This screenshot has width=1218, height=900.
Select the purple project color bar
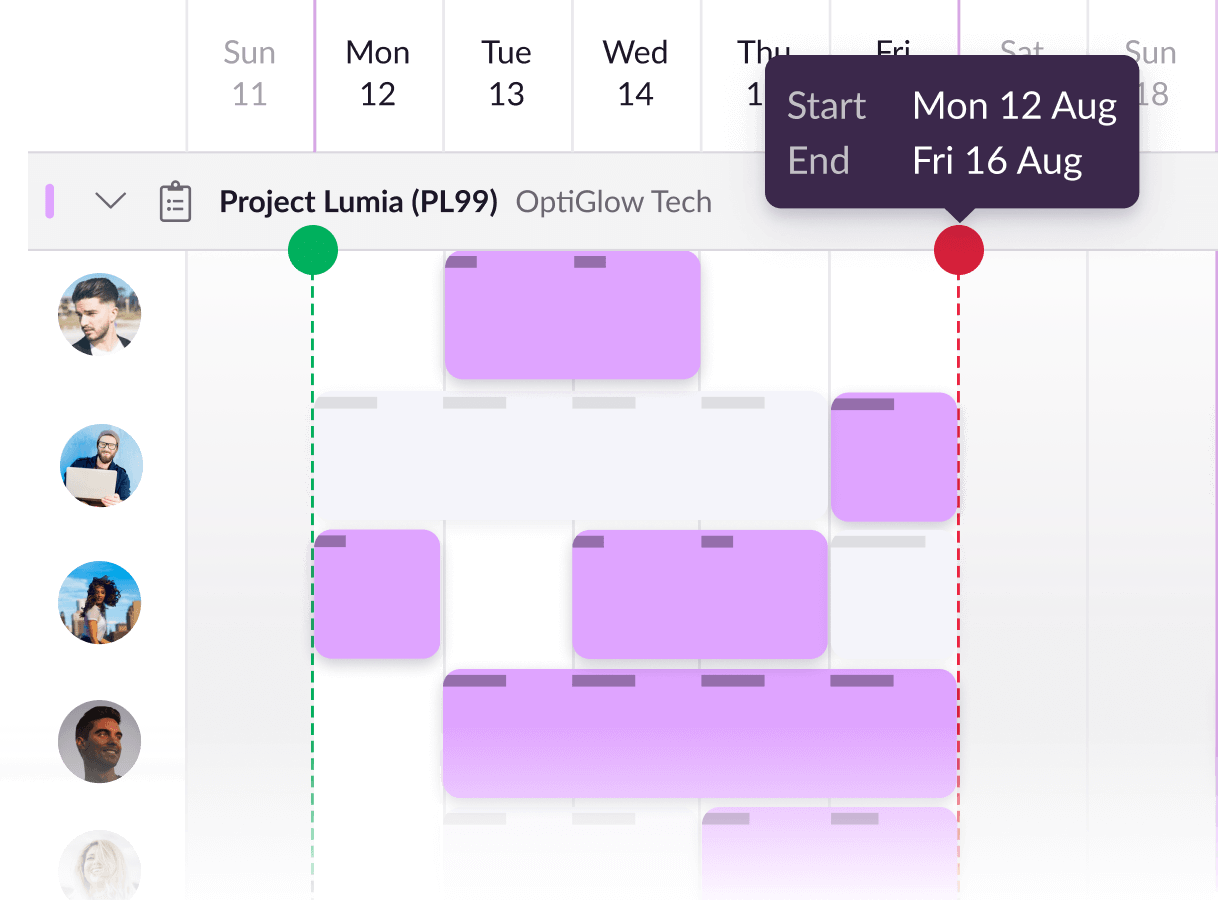coord(49,201)
